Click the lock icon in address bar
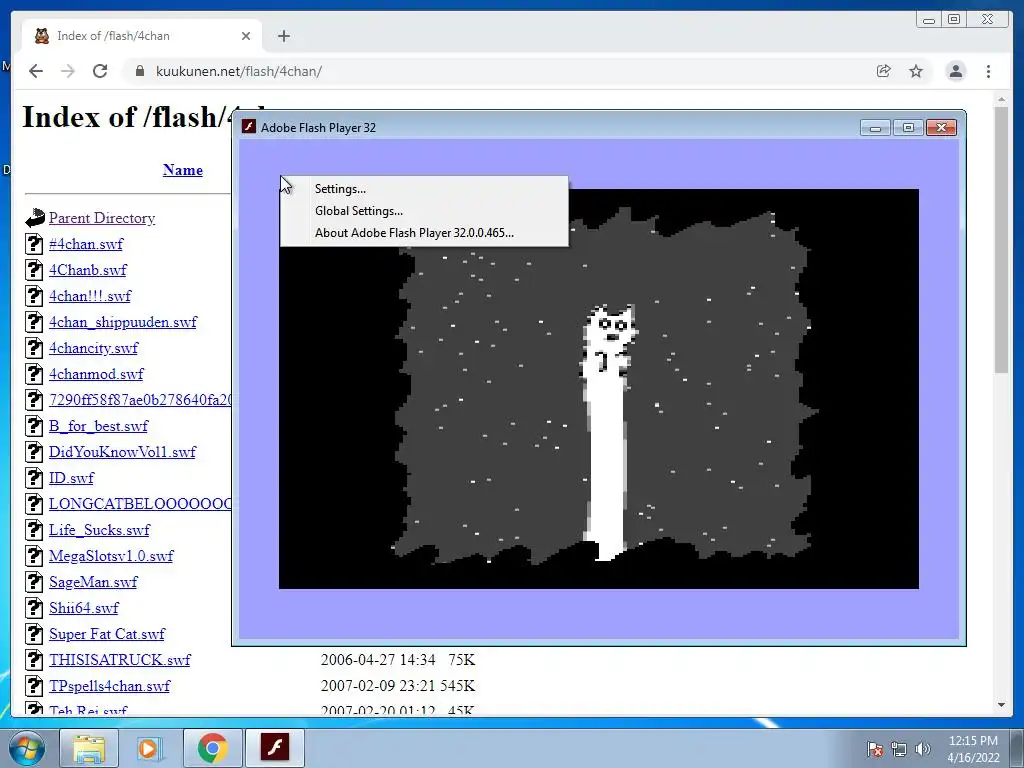Viewport: 1024px width, 768px height. click(x=139, y=71)
